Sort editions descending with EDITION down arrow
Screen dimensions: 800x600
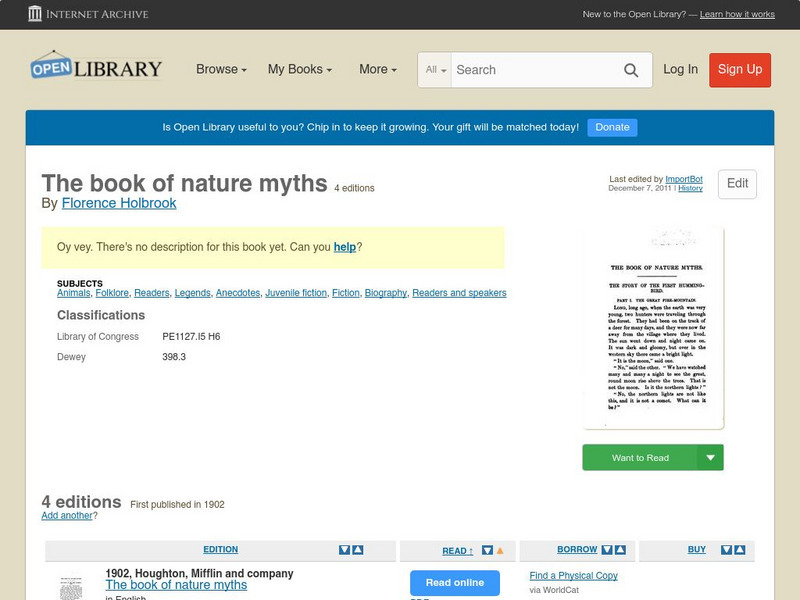342,549
